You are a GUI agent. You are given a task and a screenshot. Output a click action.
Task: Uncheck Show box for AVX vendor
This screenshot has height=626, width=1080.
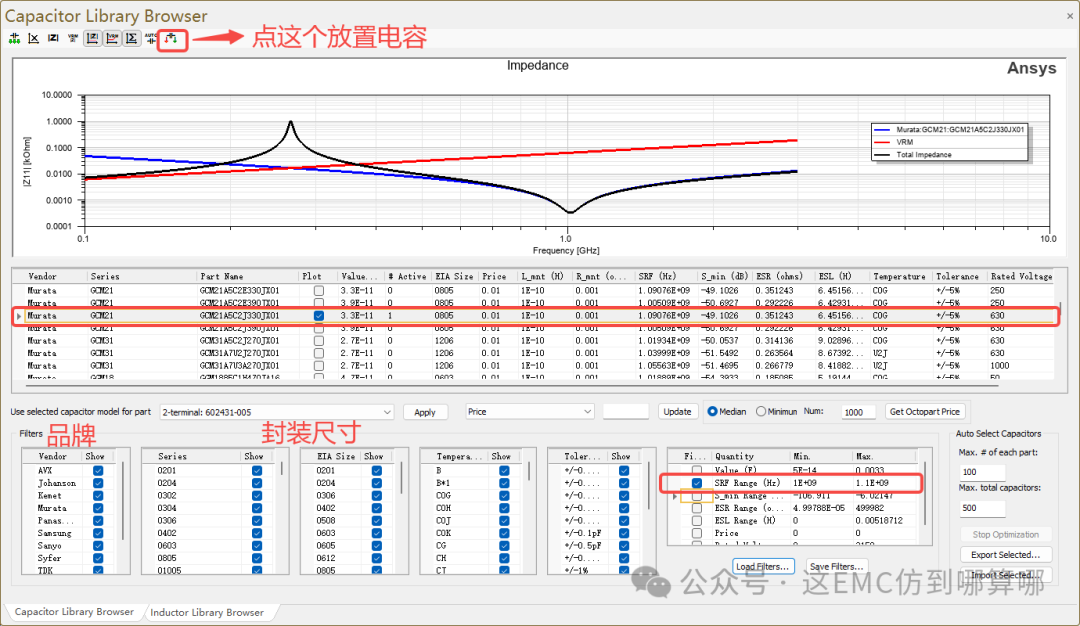pos(98,470)
